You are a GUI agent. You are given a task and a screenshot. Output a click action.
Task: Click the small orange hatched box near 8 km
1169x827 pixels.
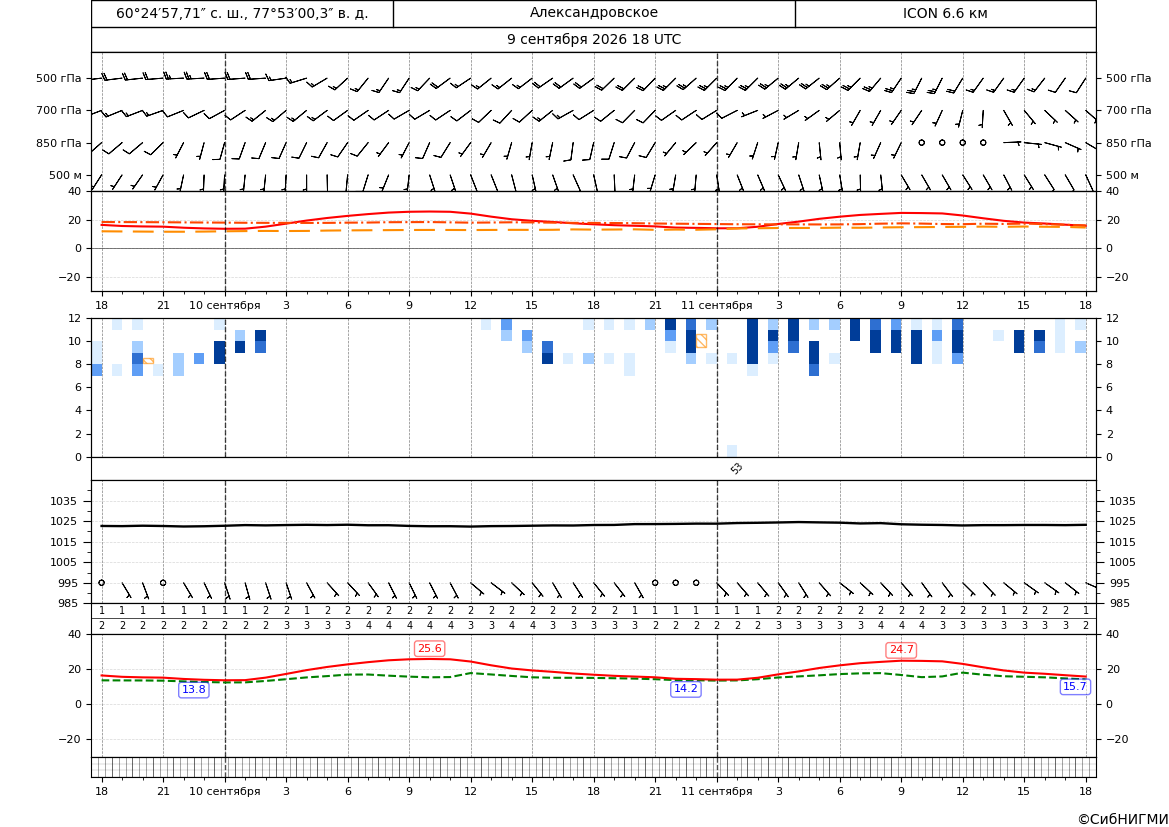tap(148, 361)
